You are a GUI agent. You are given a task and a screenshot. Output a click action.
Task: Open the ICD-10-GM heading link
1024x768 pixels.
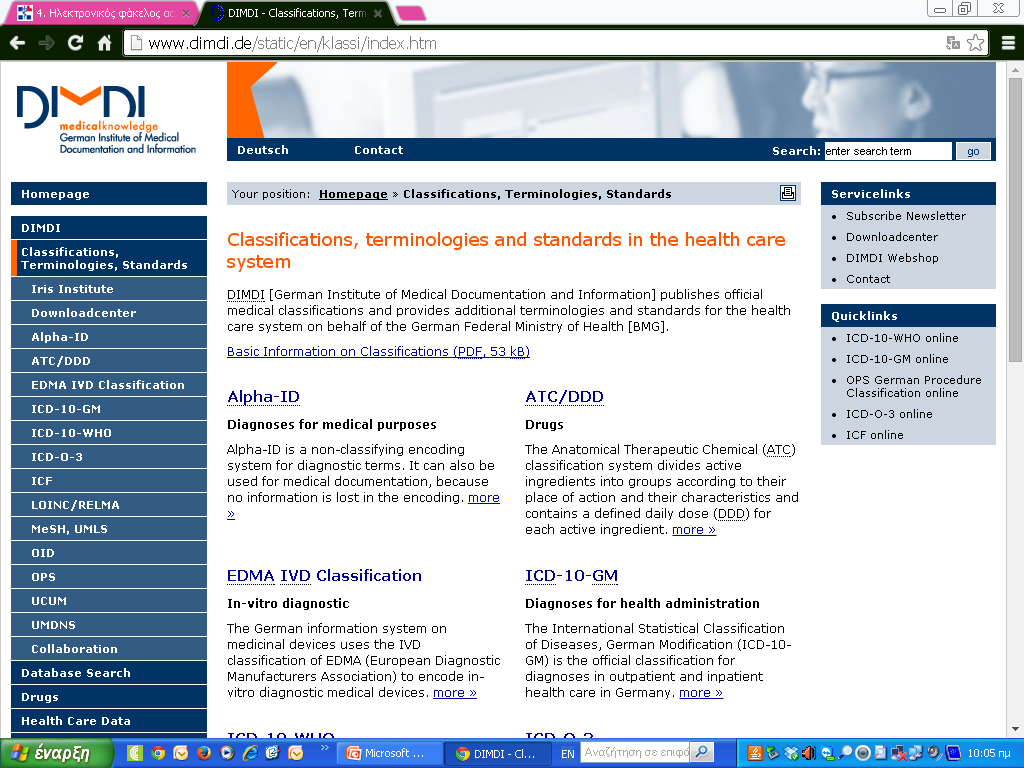point(571,575)
